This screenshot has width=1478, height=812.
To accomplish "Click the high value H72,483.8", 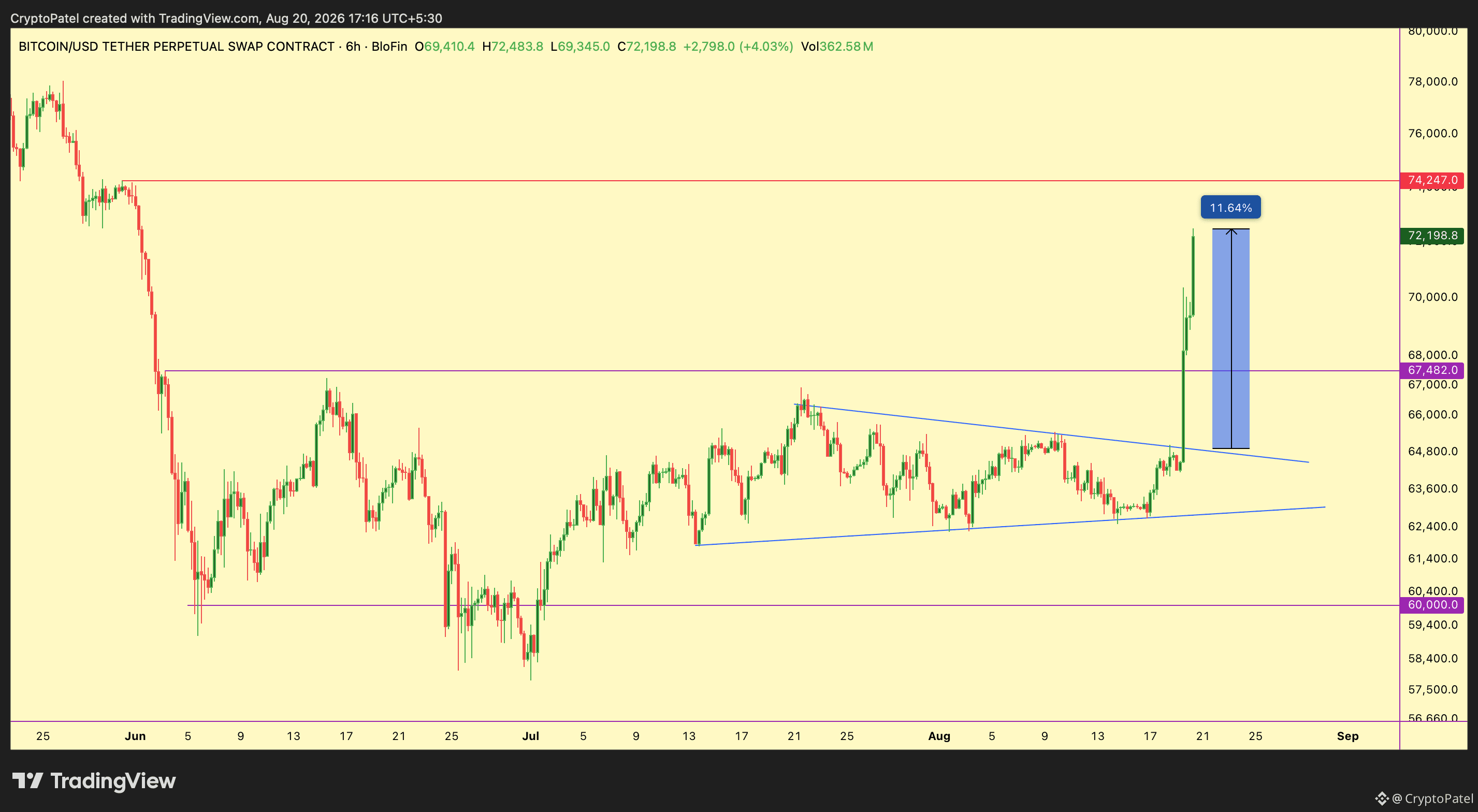I will [x=512, y=47].
